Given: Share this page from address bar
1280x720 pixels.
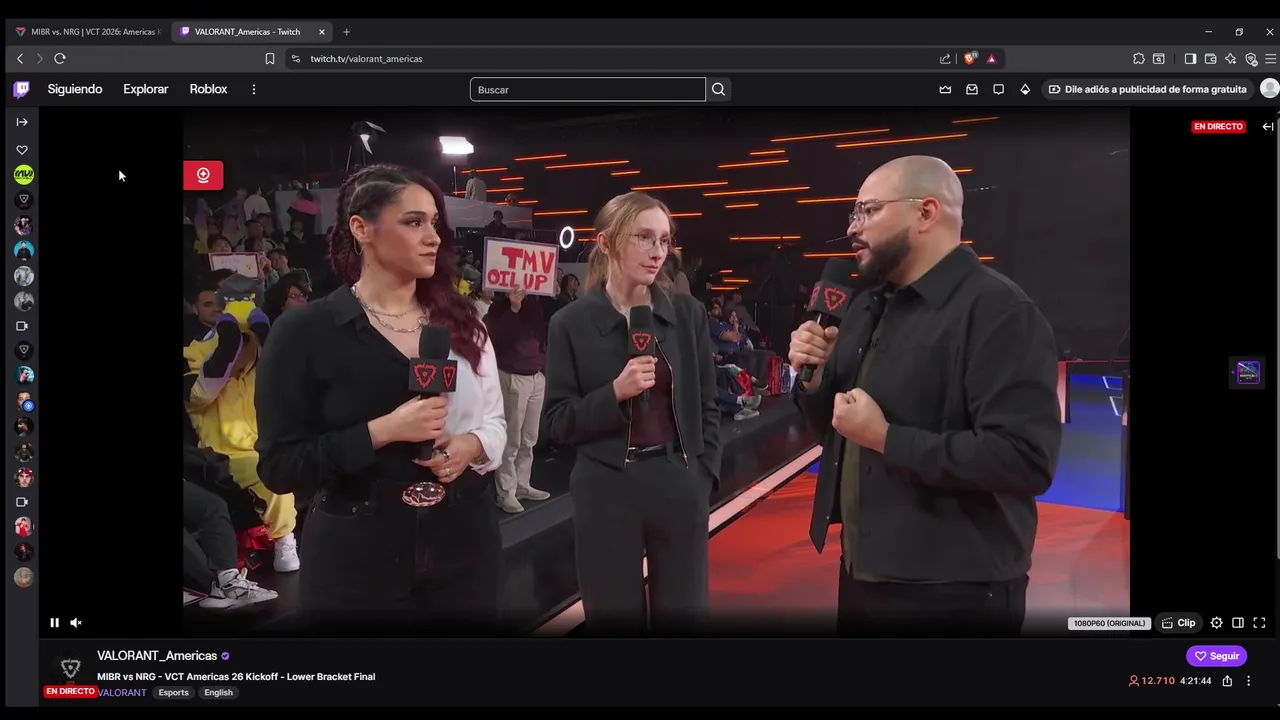Looking at the screenshot, I should 945,59.
